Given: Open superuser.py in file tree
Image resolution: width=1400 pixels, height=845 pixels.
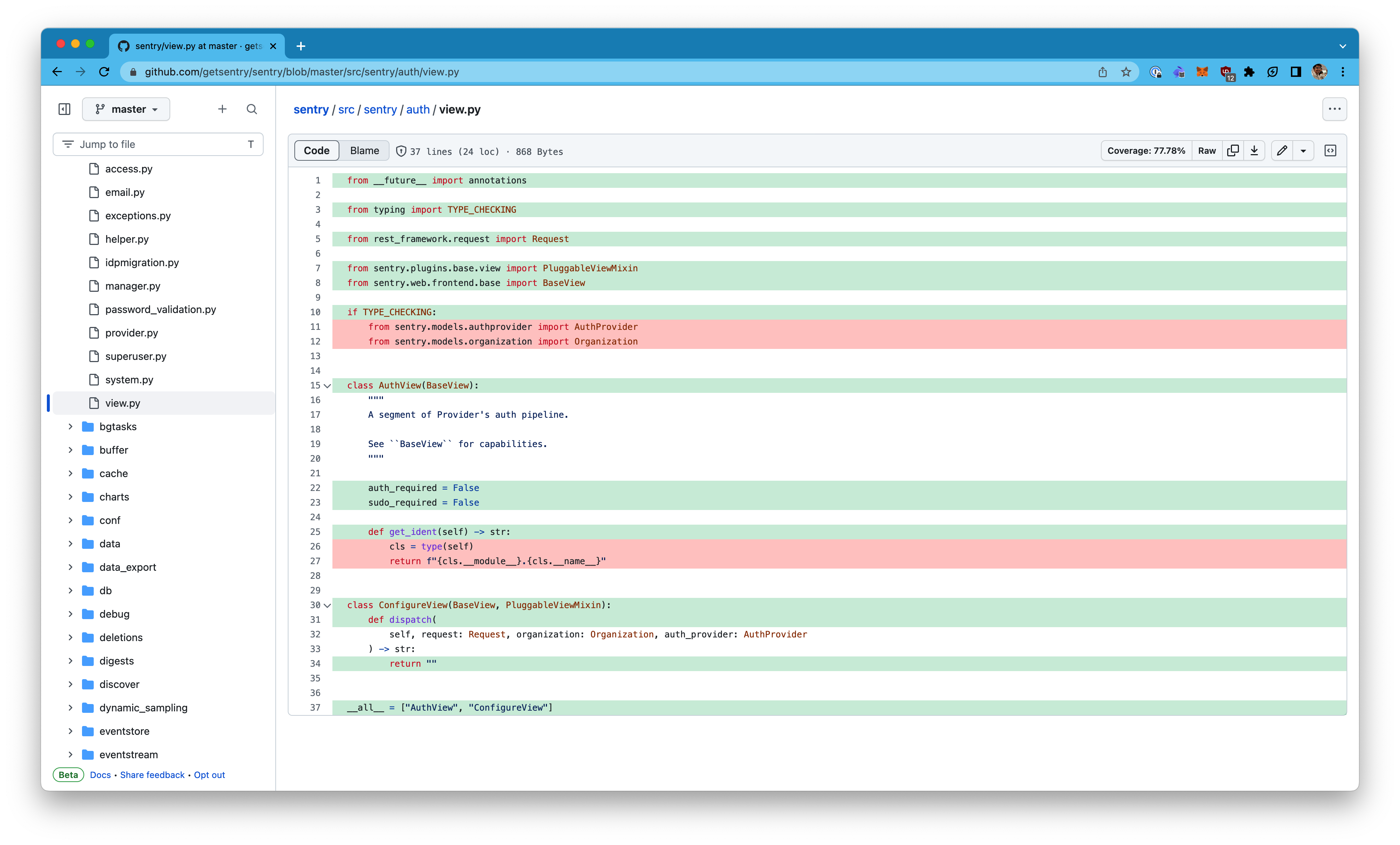Looking at the screenshot, I should coord(135,356).
